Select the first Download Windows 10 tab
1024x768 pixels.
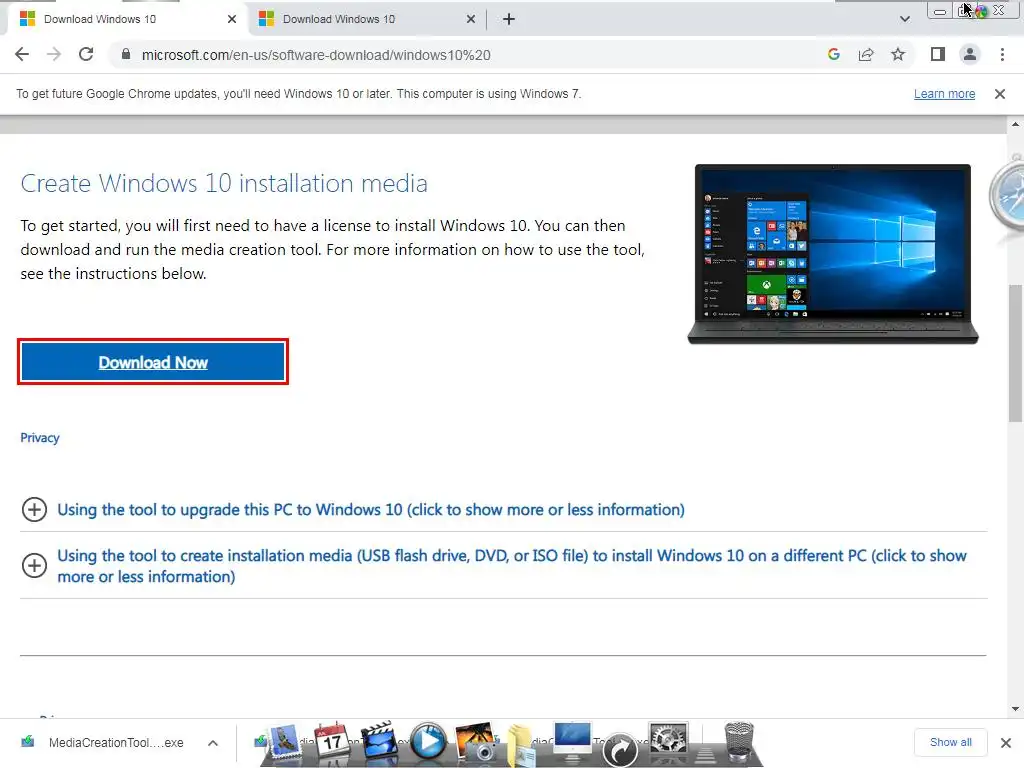point(127,19)
